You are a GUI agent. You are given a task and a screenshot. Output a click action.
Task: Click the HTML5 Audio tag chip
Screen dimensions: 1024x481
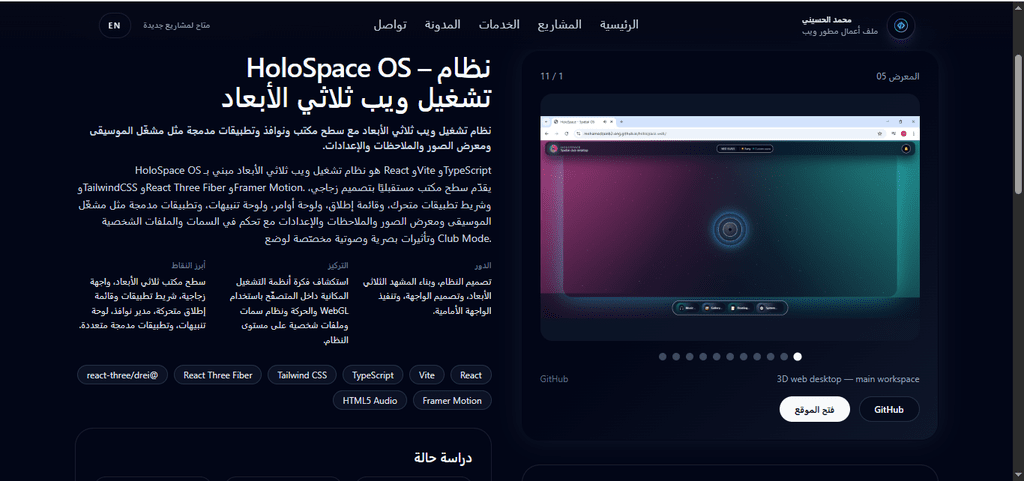370,401
